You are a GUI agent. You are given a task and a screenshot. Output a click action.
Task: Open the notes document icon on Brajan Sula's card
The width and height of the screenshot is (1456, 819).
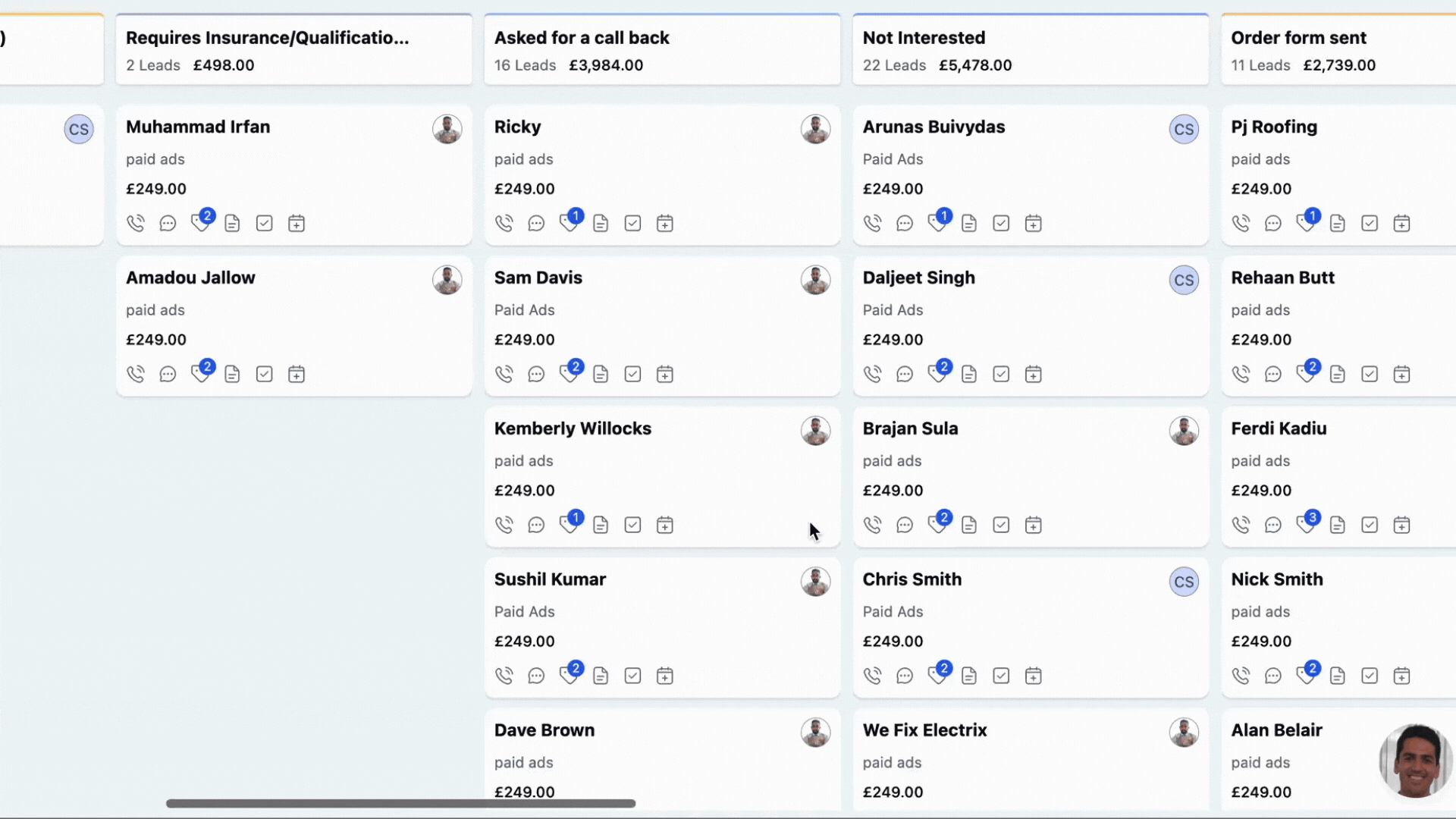[x=968, y=525]
